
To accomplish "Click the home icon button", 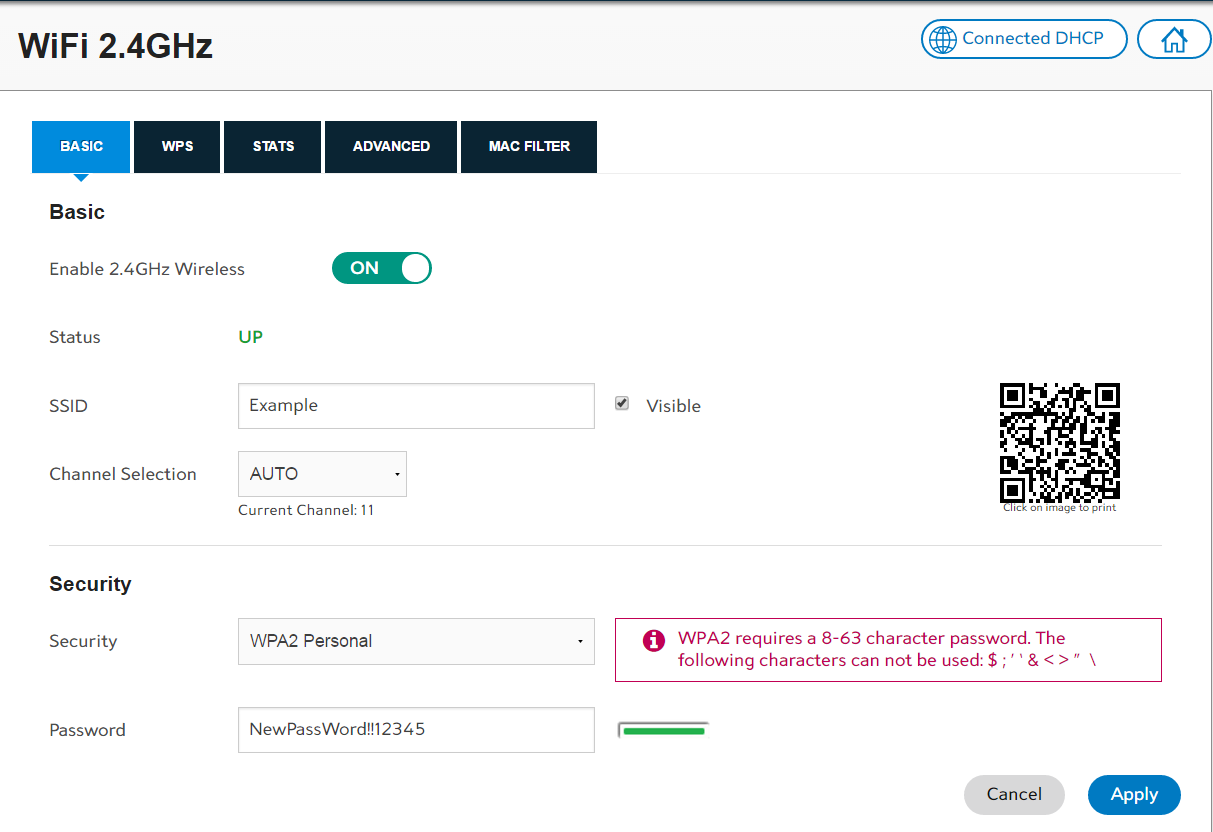I will pos(1174,39).
